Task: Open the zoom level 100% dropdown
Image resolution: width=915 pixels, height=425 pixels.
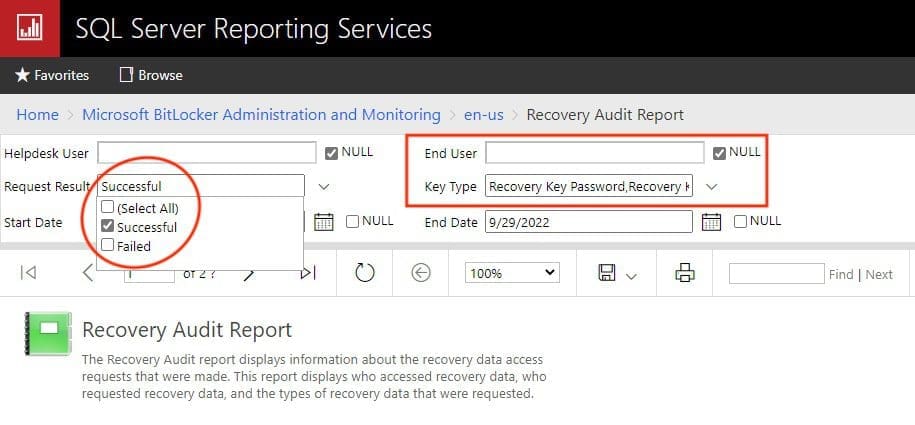Action: (x=511, y=273)
